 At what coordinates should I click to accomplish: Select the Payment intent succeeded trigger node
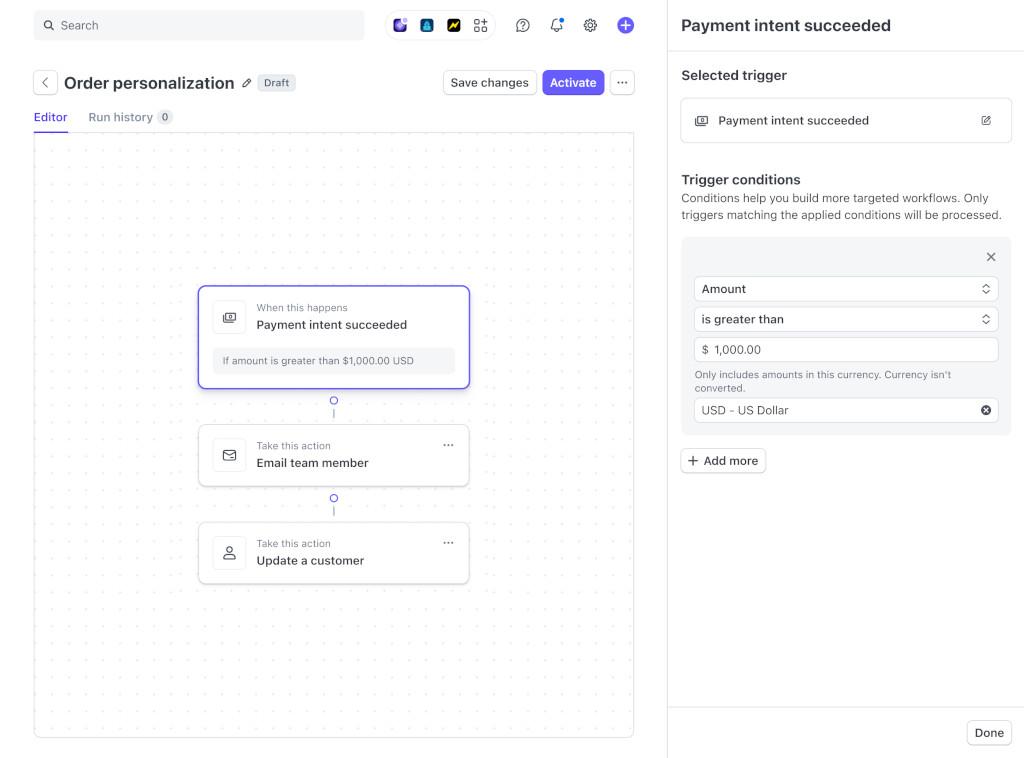click(x=334, y=337)
